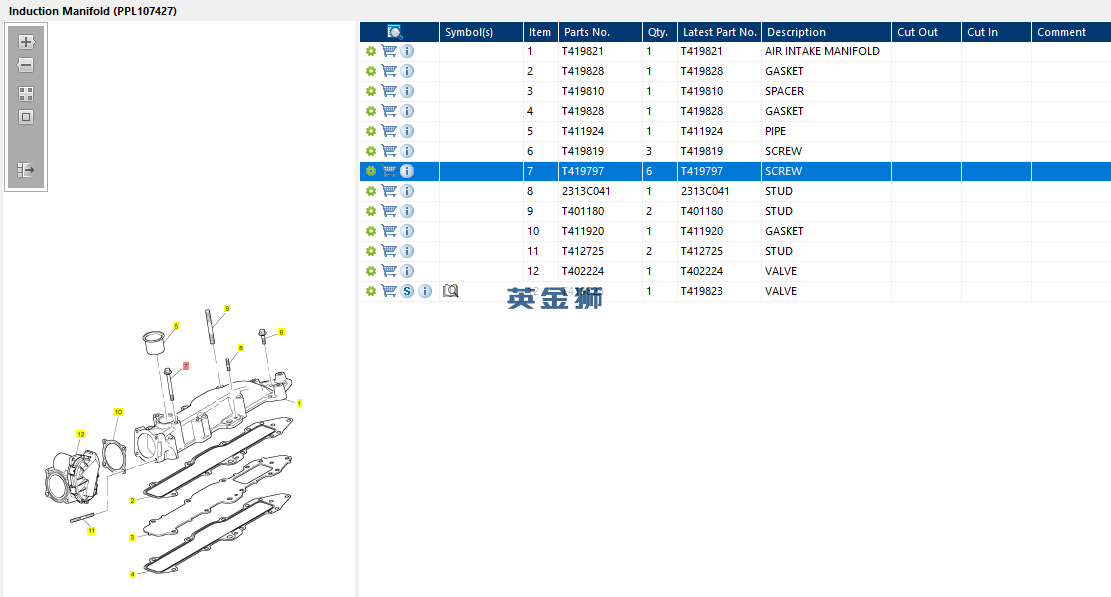Select callout 4 on the diagram
Screen dimensions: 1111x597
(x=132, y=574)
